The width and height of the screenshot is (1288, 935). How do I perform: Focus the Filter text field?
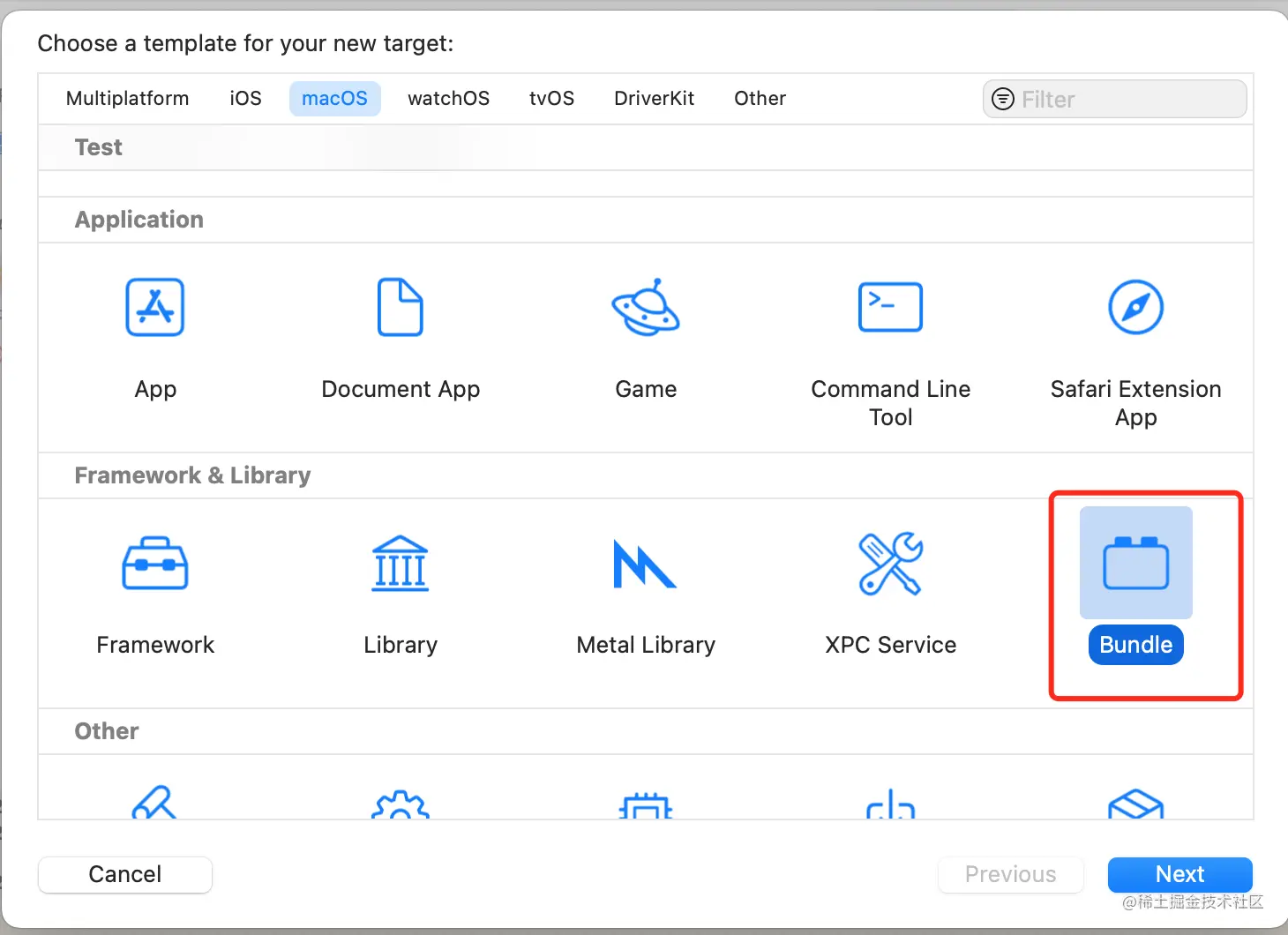(1115, 99)
